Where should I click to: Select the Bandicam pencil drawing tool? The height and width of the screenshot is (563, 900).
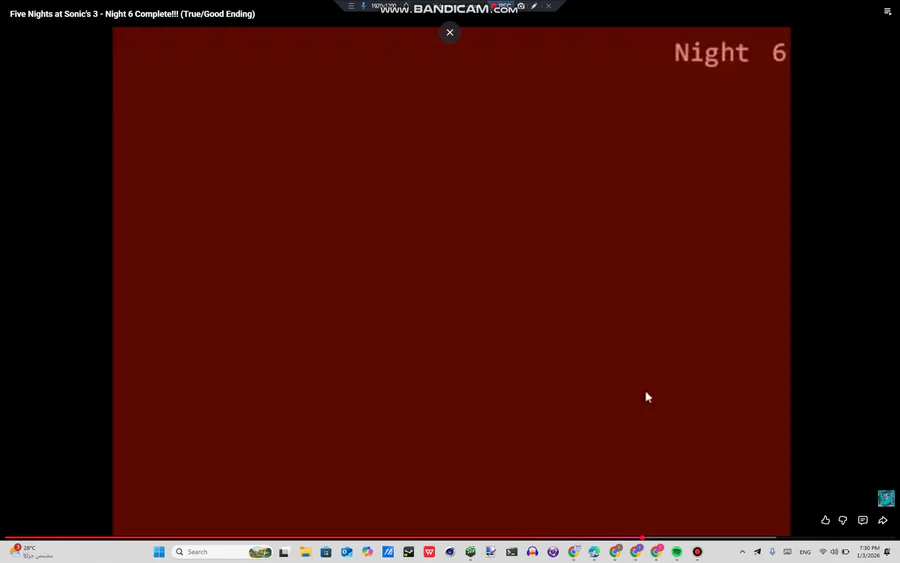coord(534,6)
